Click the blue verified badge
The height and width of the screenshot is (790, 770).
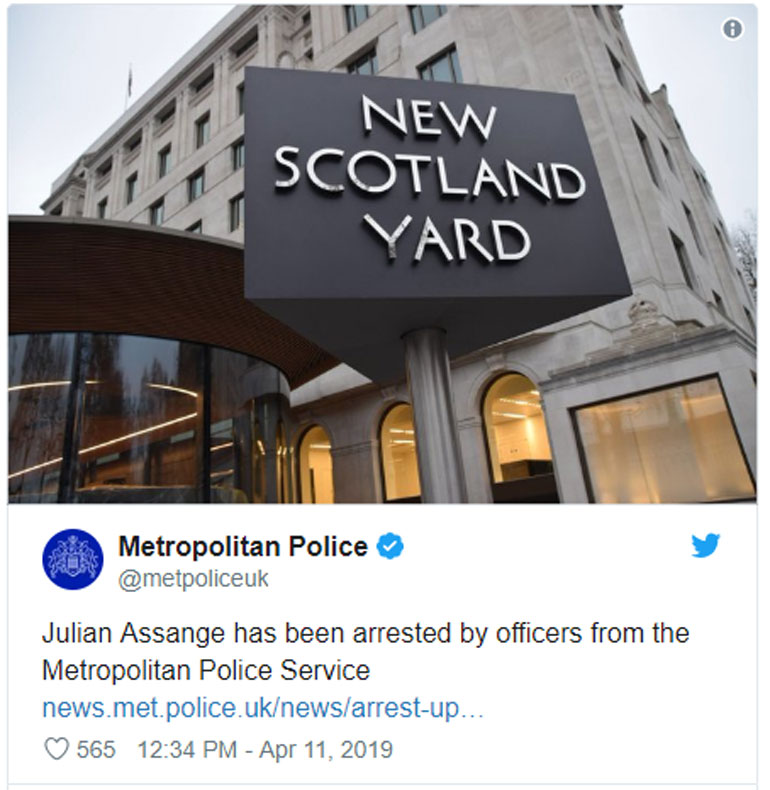[x=391, y=547]
